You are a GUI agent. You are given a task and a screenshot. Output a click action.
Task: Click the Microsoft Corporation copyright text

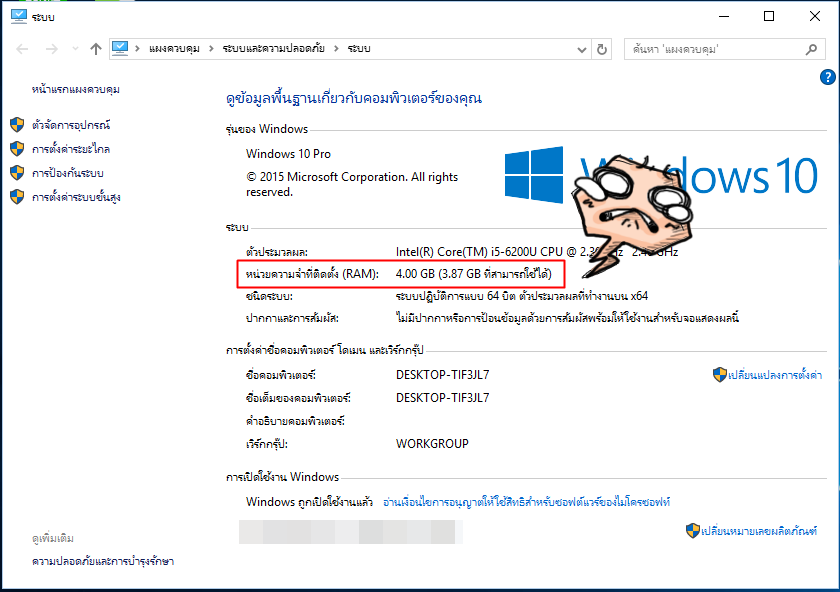(352, 184)
